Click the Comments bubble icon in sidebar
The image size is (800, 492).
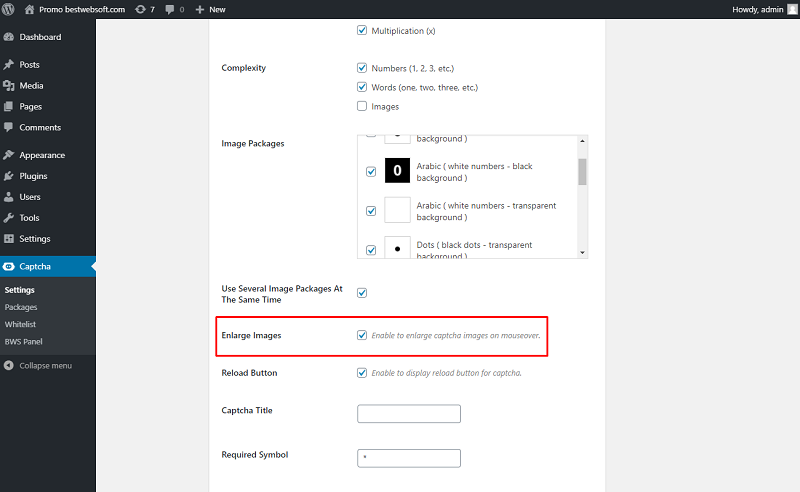pos(9,127)
